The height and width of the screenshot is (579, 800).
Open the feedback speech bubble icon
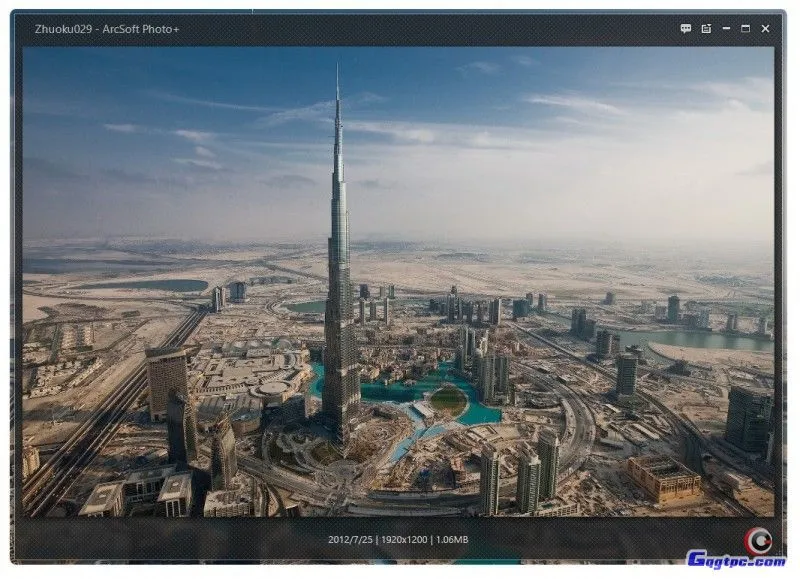(x=685, y=29)
